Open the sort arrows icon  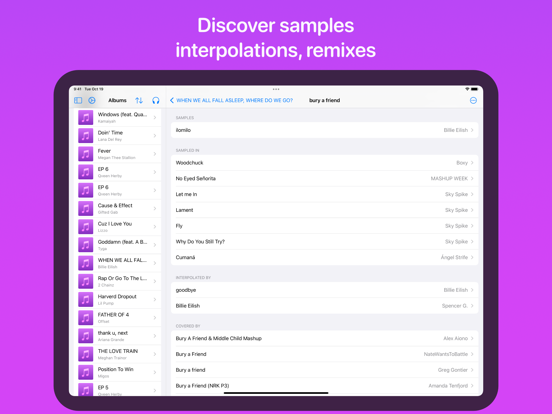point(139,100)
